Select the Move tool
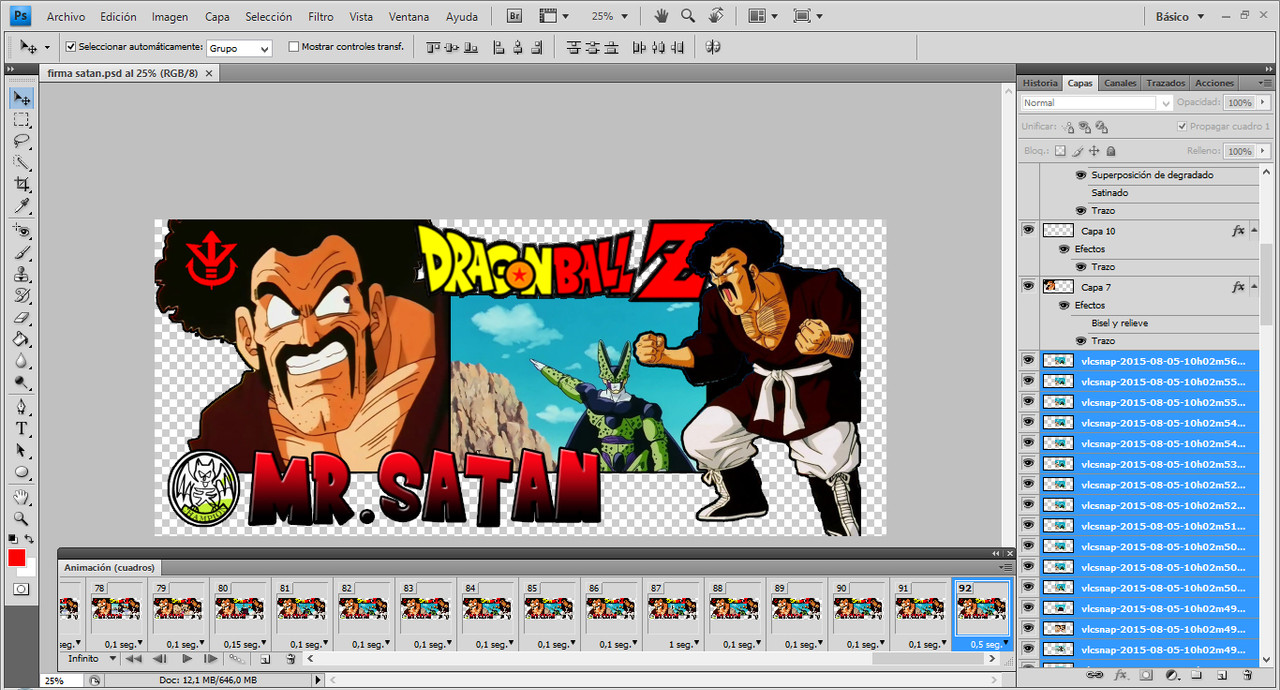This screenshot has width=1280, height=690. click(21, 98)
